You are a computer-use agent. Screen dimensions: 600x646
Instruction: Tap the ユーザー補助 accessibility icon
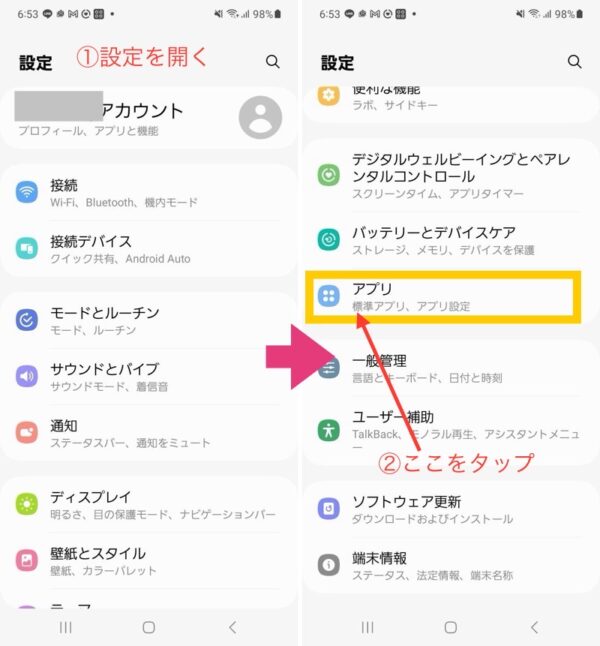[328, 430]
